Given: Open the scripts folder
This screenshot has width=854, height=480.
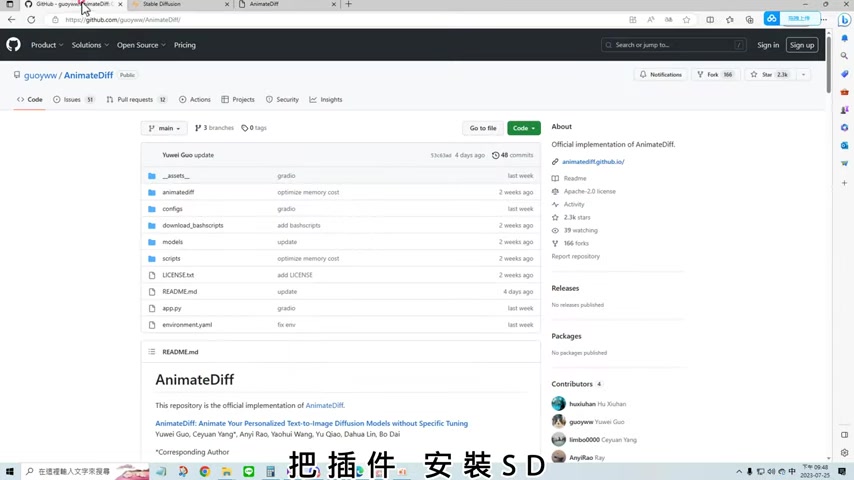Looking at the screenshot, I should point(171,259).
